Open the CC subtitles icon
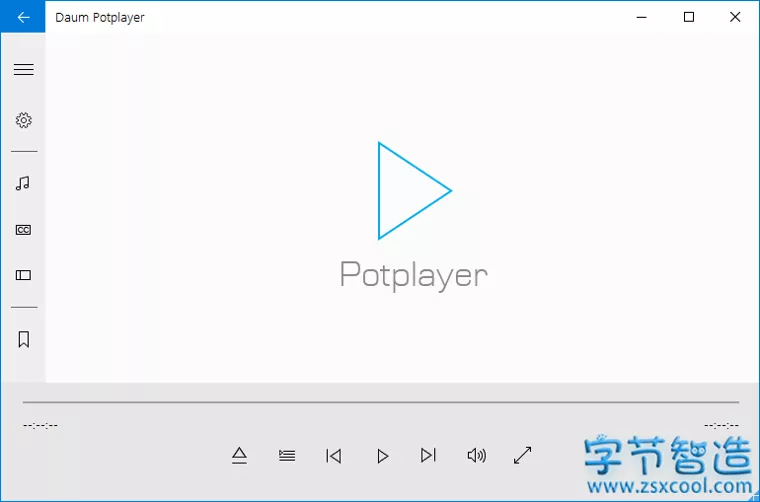This screenshot has width=760, height=502. click(23, 230)
